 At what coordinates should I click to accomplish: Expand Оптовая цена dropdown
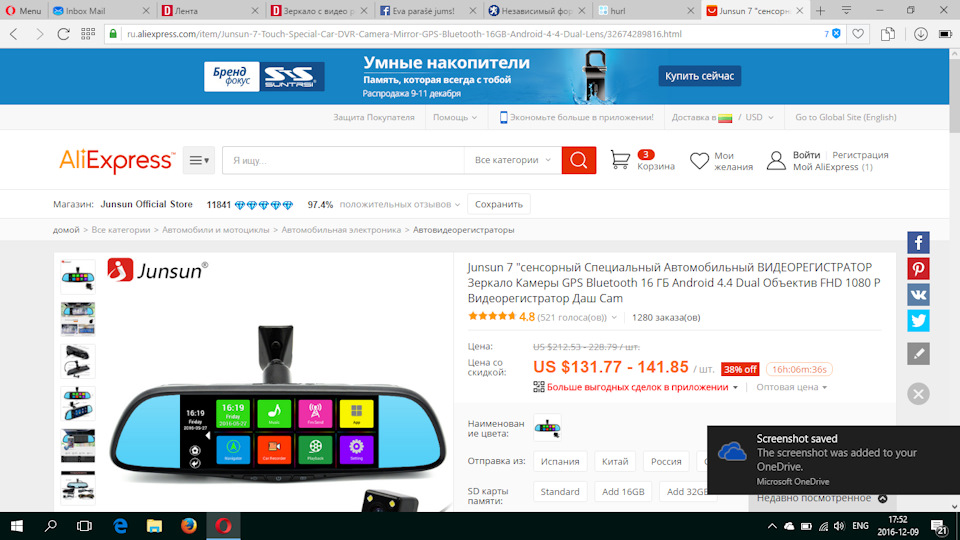click(792, 387)
